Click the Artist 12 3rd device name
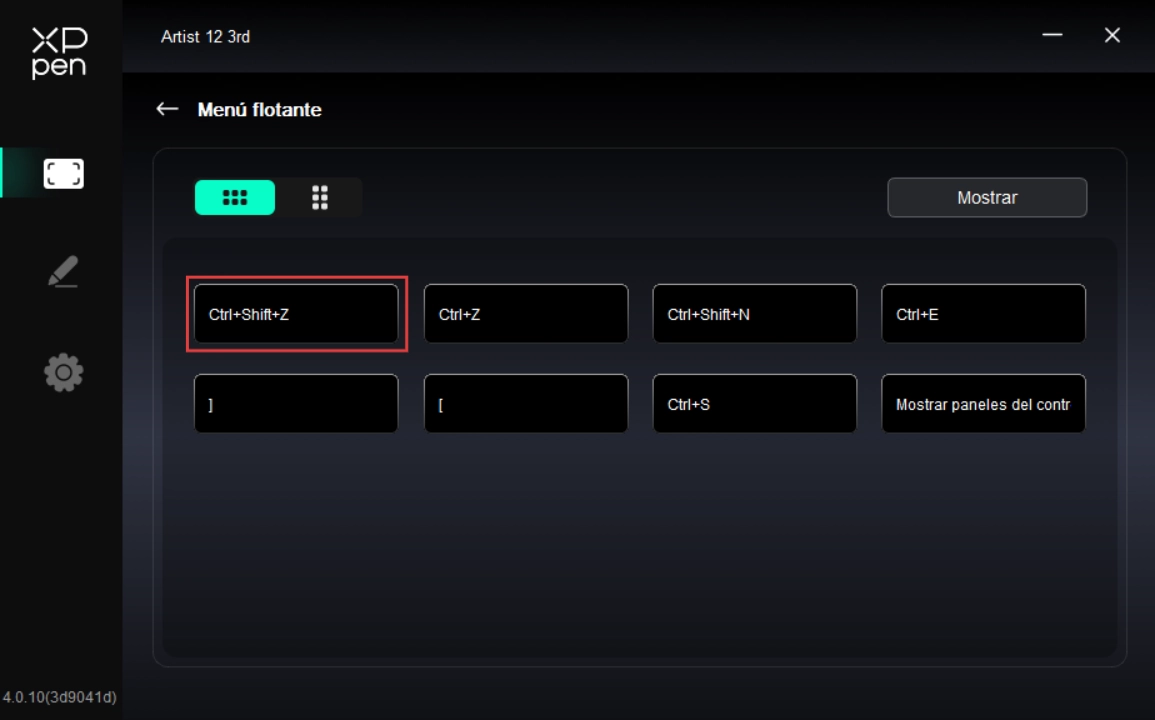 205,36
